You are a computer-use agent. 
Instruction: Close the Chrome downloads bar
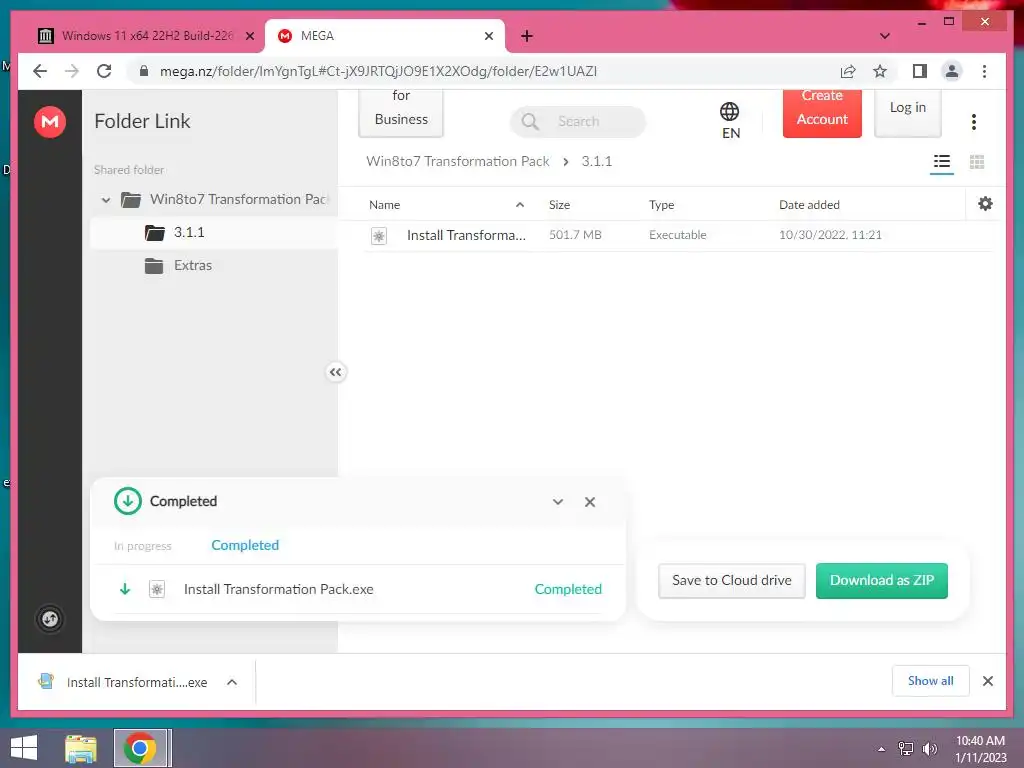tap(988, 681)
